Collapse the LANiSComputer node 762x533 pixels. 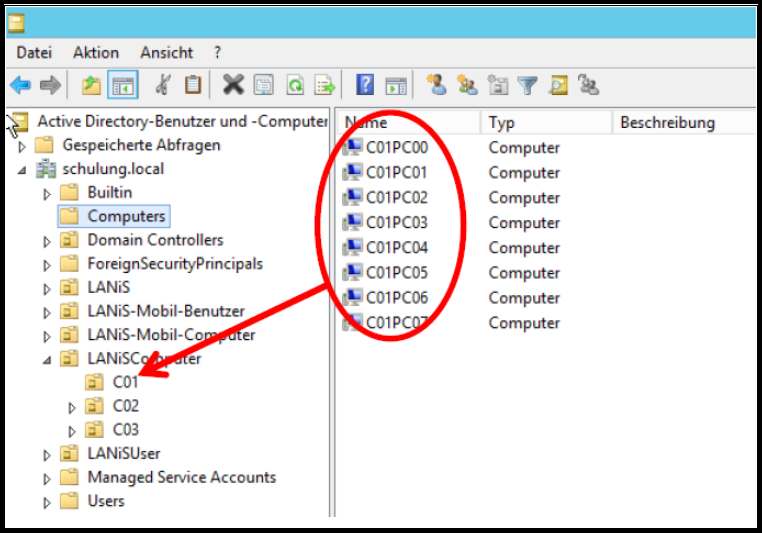47,359
